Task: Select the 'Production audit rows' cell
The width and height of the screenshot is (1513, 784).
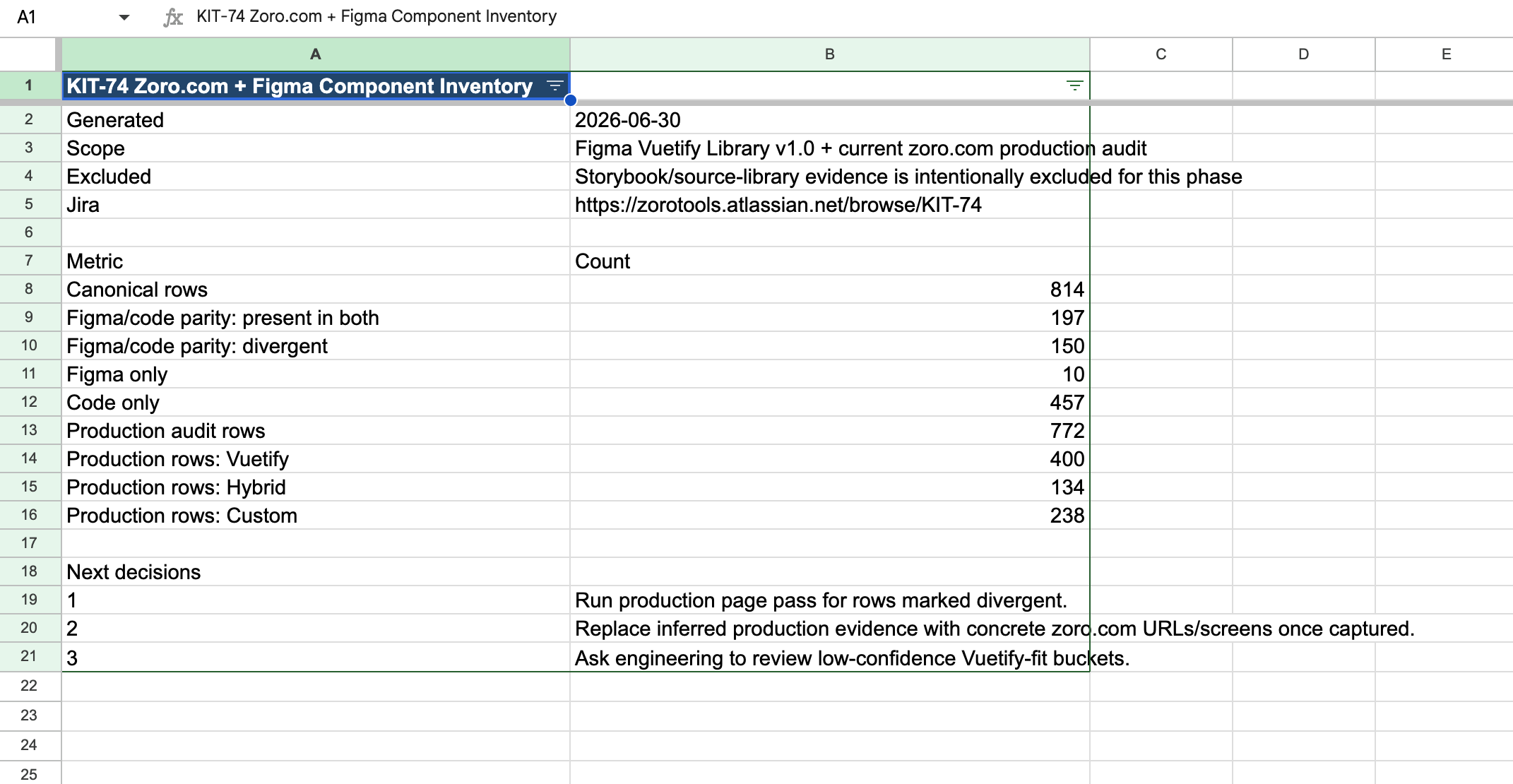Action: pyautogui.click(x=316, y=430)
